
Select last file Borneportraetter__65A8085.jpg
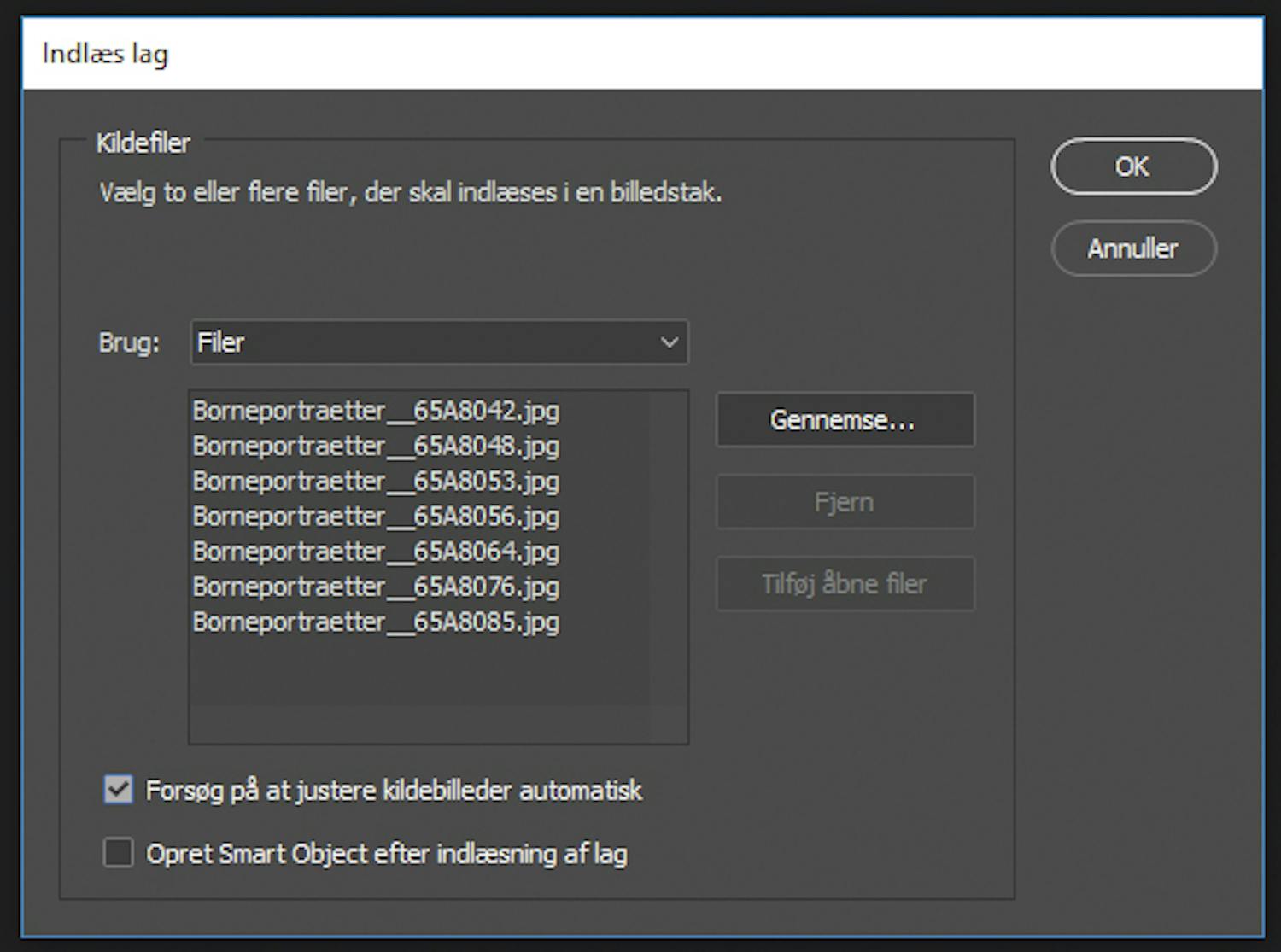coord(376,622)
